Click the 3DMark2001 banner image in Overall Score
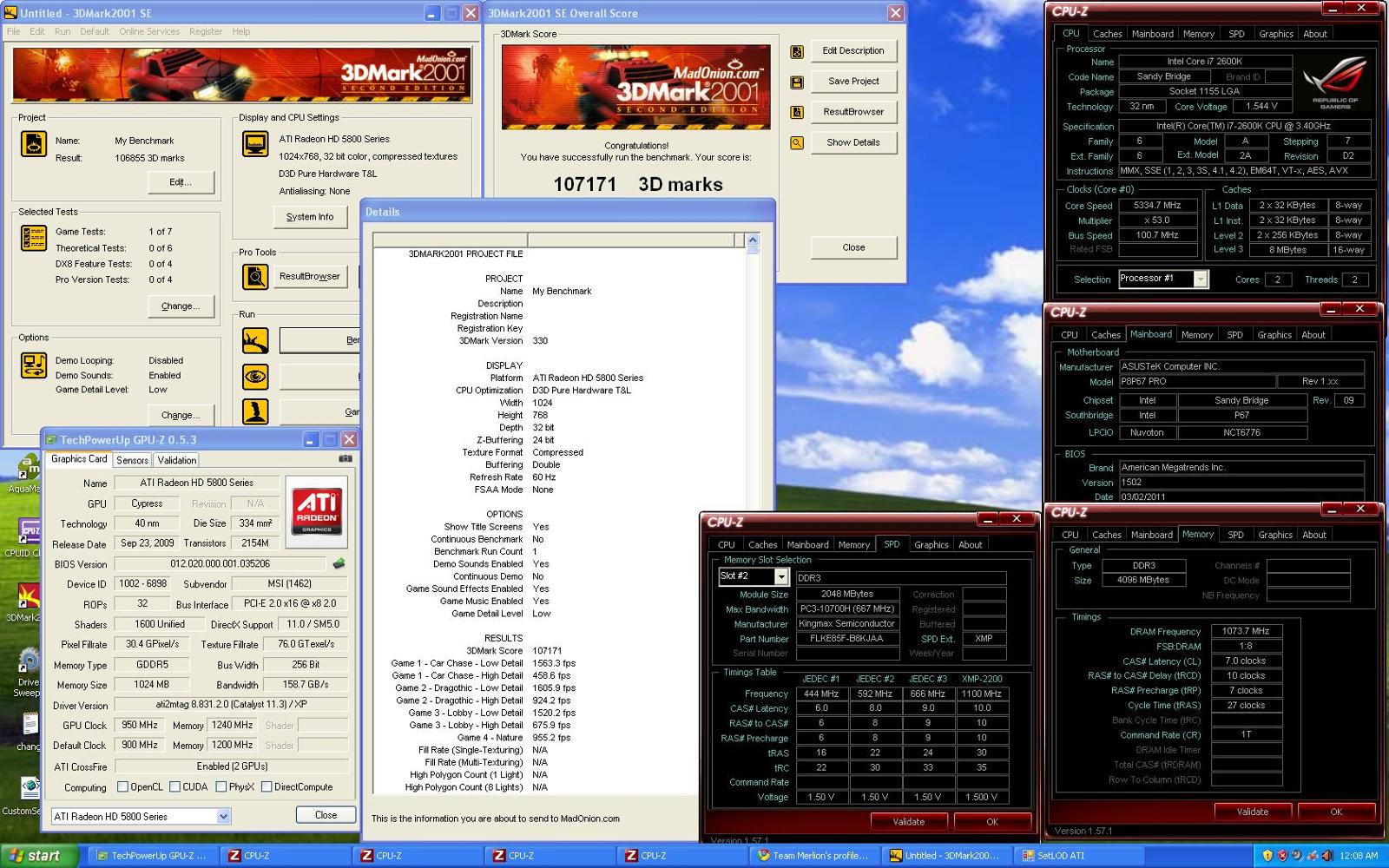 (636, 88)
